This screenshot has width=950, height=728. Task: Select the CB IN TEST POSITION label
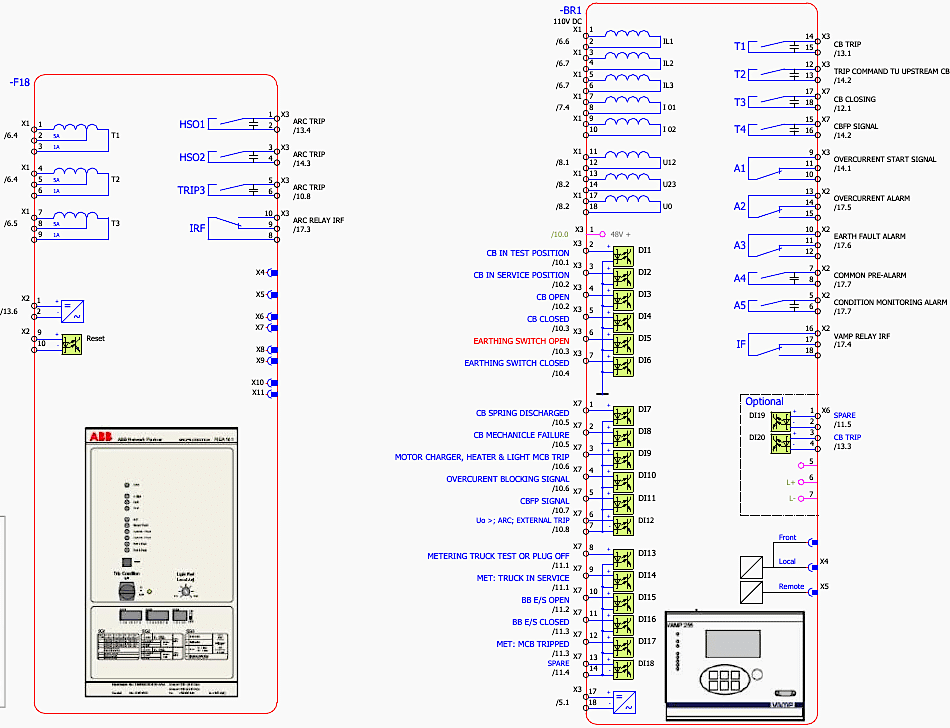tap(528, 253)
